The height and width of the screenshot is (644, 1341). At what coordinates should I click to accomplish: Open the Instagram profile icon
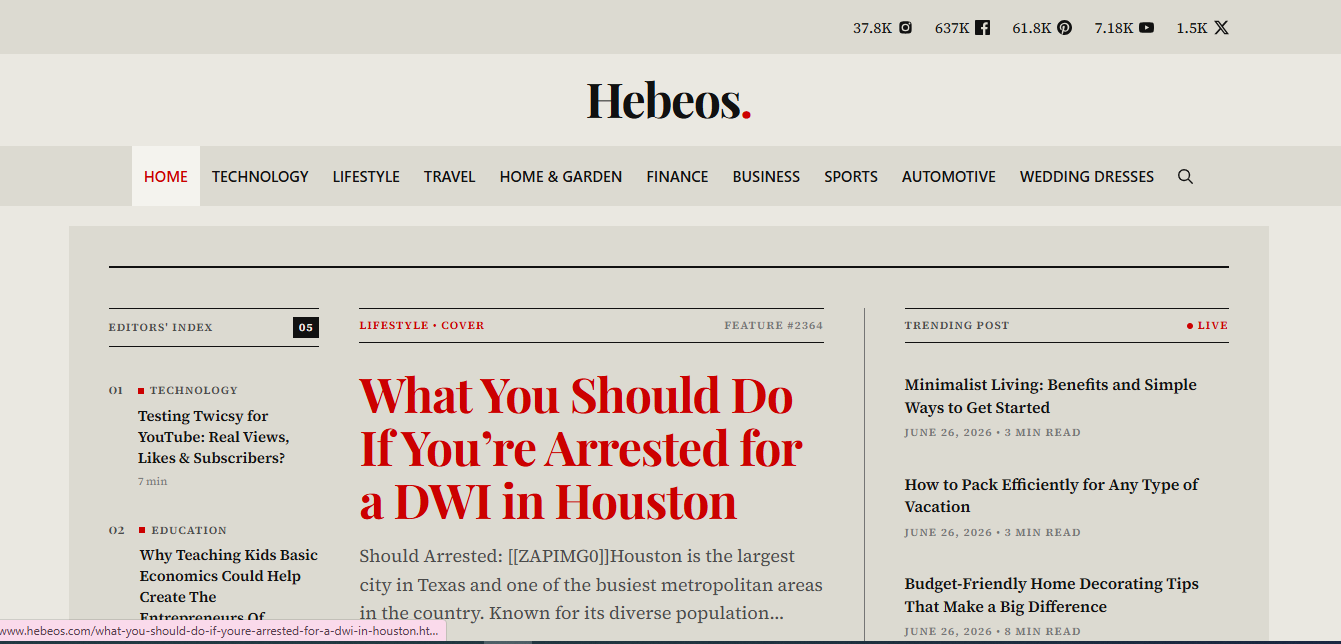[906, 28]
